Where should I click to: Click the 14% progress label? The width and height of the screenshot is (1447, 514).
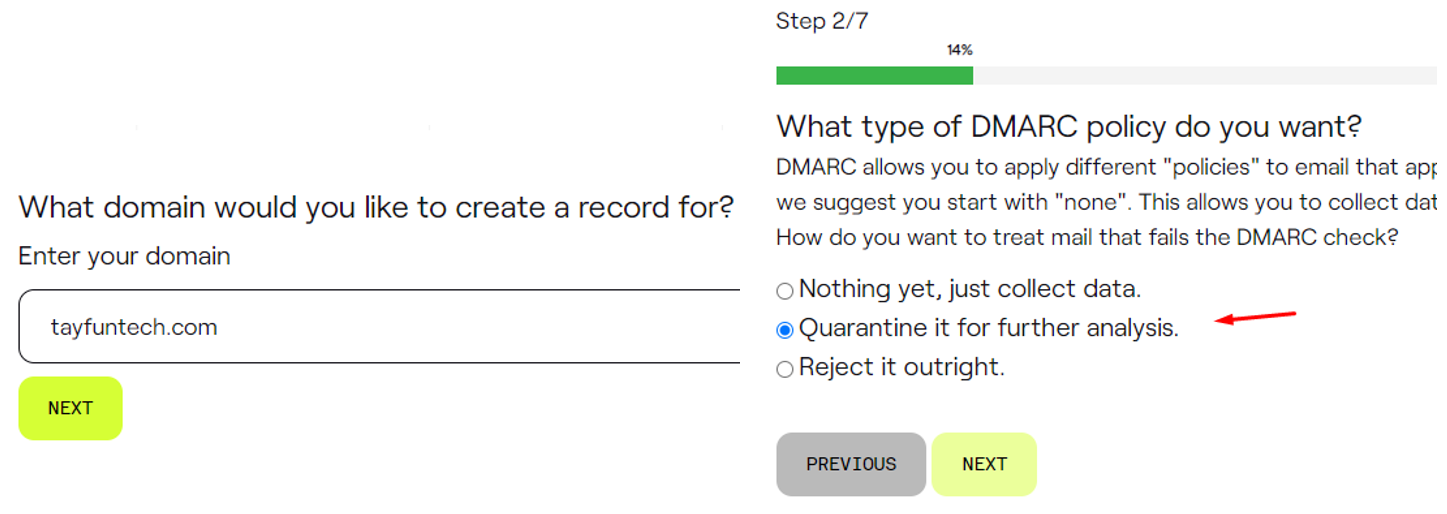click(x=960, y=50)
